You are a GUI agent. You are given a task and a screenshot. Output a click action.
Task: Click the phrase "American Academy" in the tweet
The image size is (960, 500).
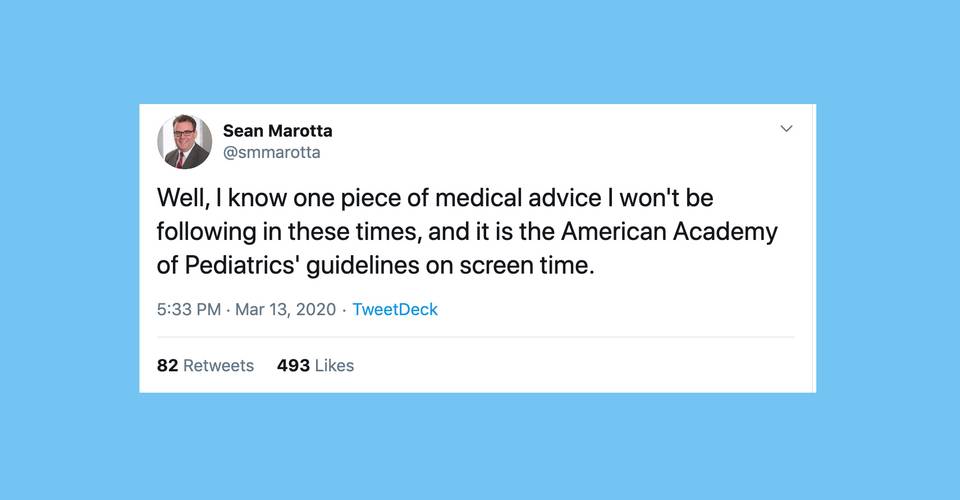click(x=668, y=232)
